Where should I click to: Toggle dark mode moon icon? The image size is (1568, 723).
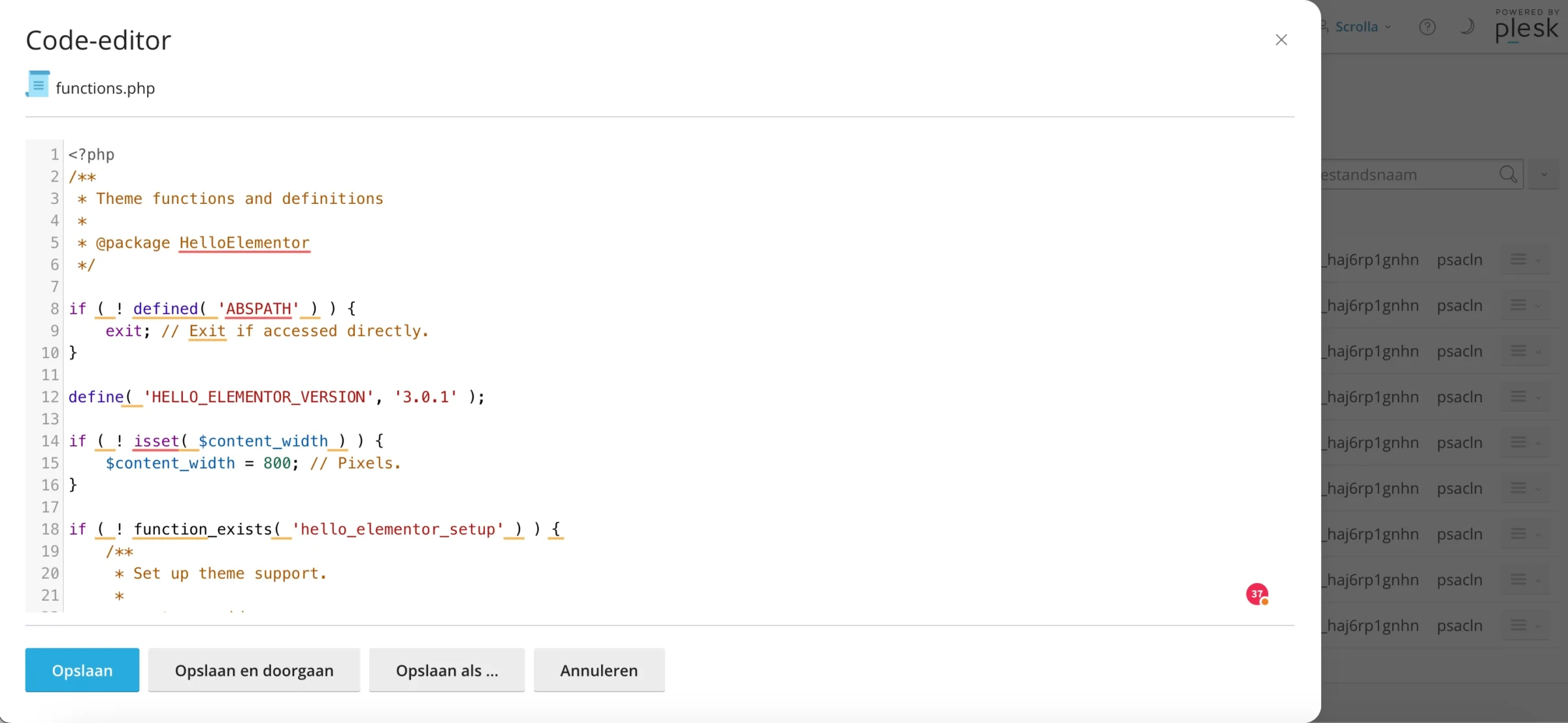(1467, 27)
